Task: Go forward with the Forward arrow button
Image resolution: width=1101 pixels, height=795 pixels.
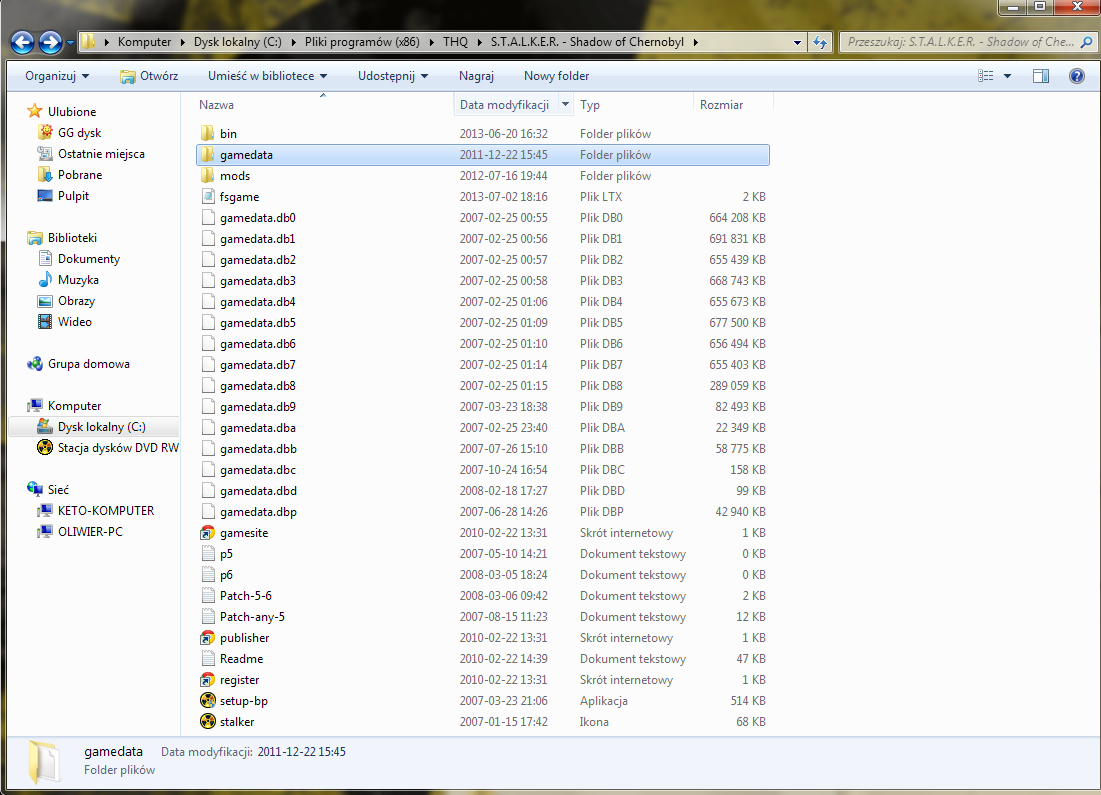Action: [50, 42]
